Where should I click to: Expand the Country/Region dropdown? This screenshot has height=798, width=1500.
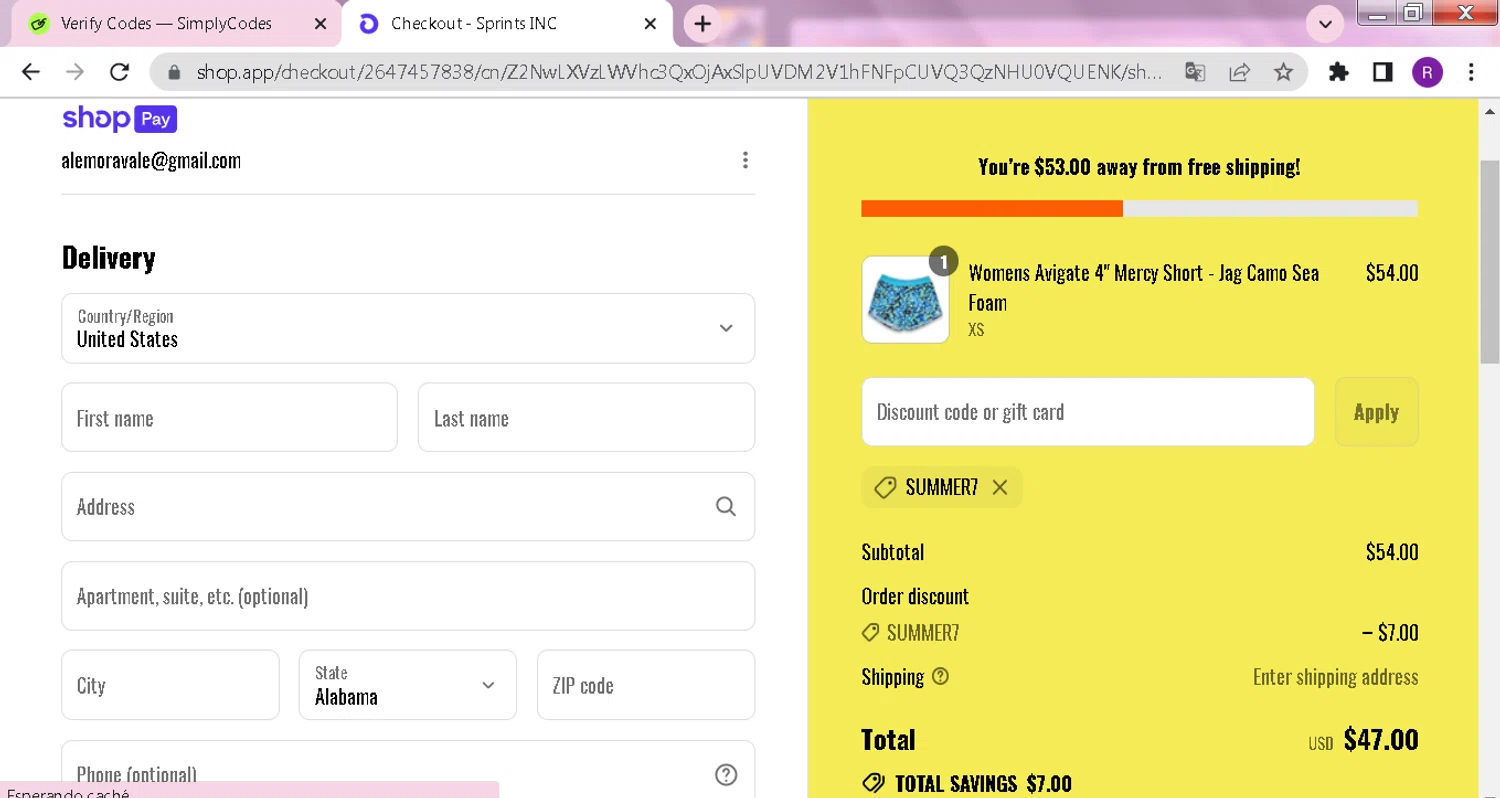408,328
